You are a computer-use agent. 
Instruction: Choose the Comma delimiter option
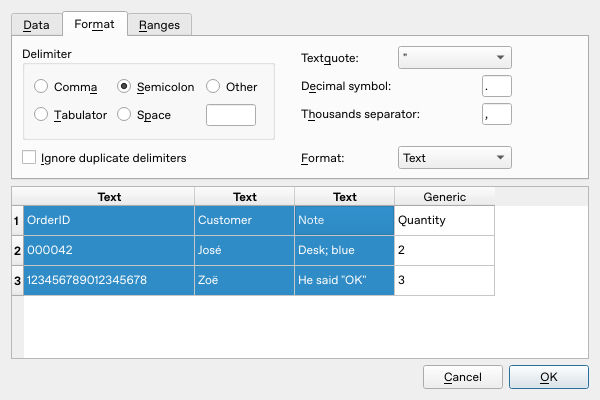click(65, 87)
